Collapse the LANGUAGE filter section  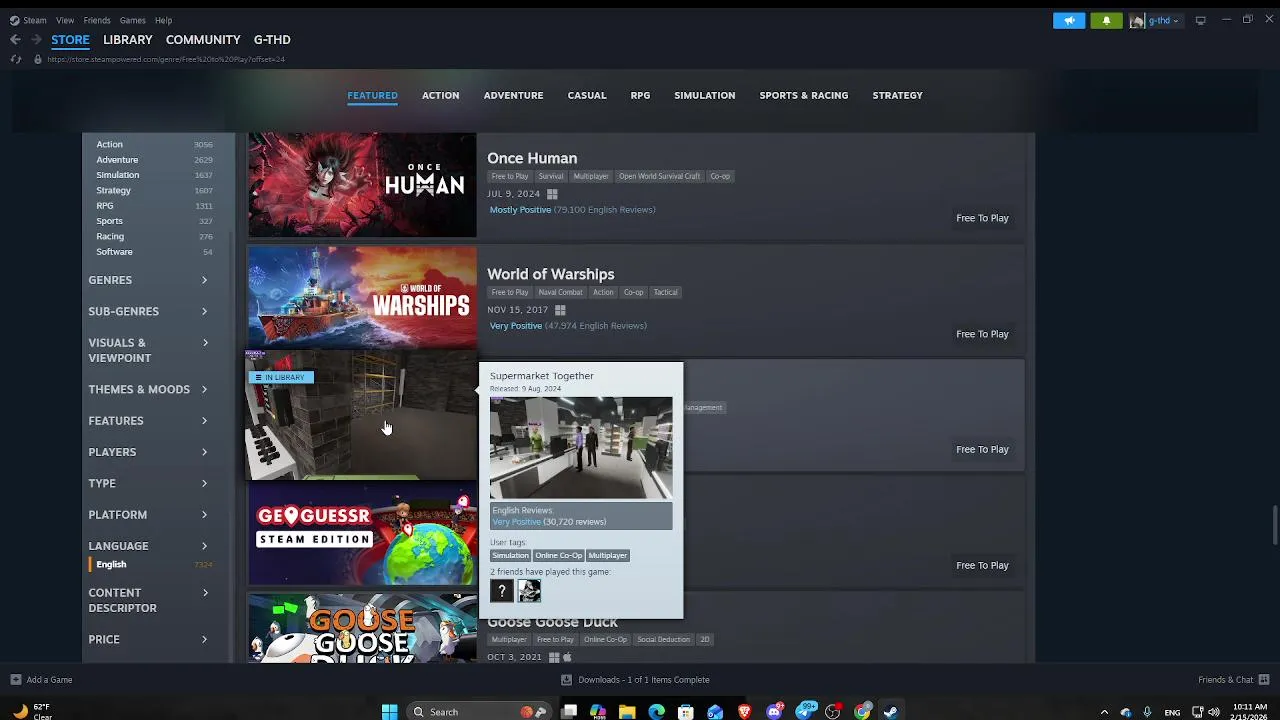click(x=148, y=546)
